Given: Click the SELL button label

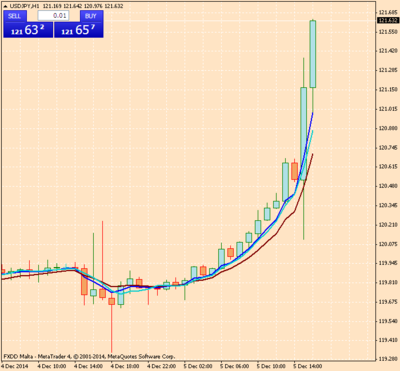Looking at the screenshot, I should click(x=14, y=16).
